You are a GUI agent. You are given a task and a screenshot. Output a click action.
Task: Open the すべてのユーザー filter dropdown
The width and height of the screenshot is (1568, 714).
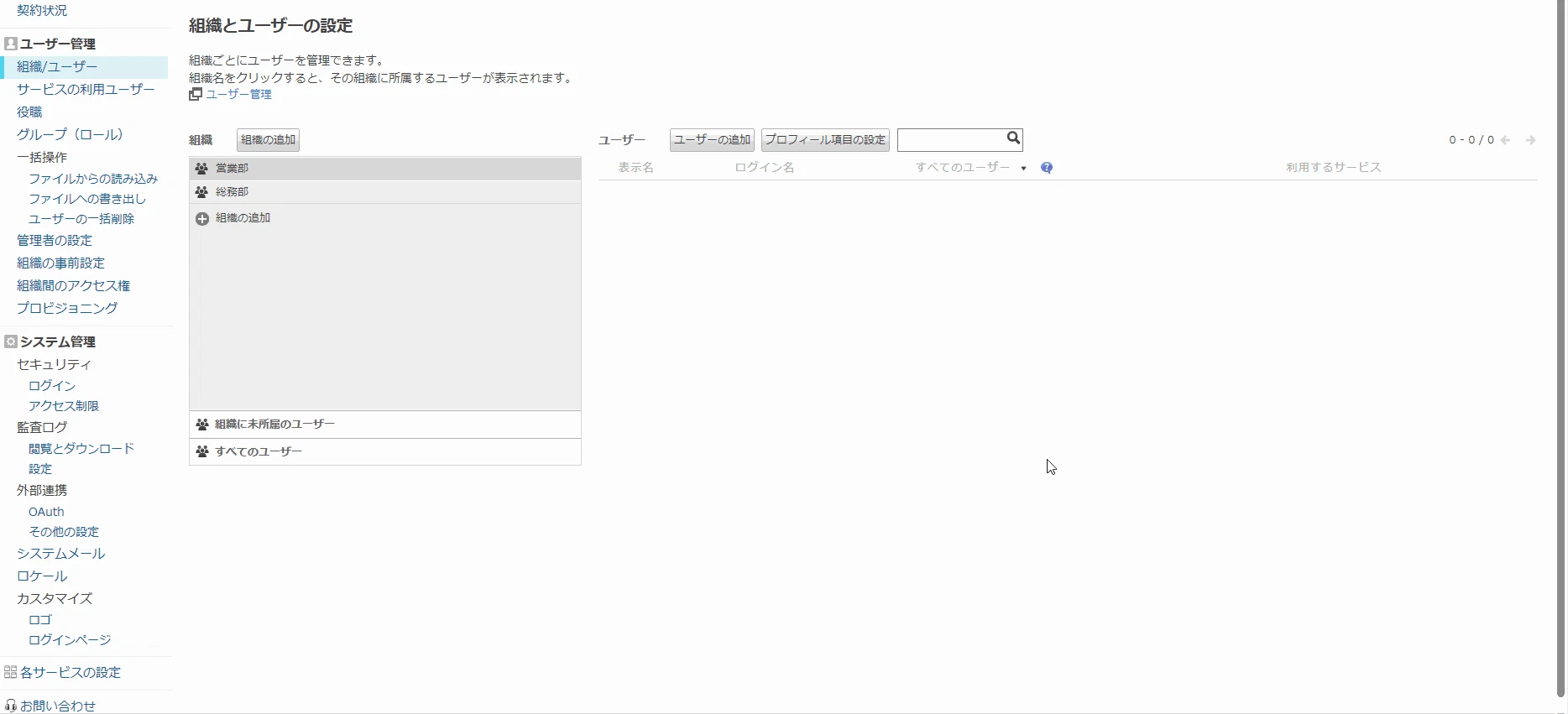coord(971,168)
